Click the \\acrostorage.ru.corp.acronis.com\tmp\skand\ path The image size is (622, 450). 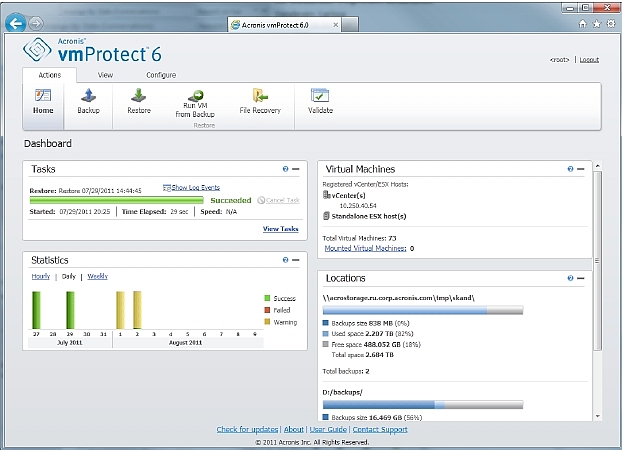(399, 298)
